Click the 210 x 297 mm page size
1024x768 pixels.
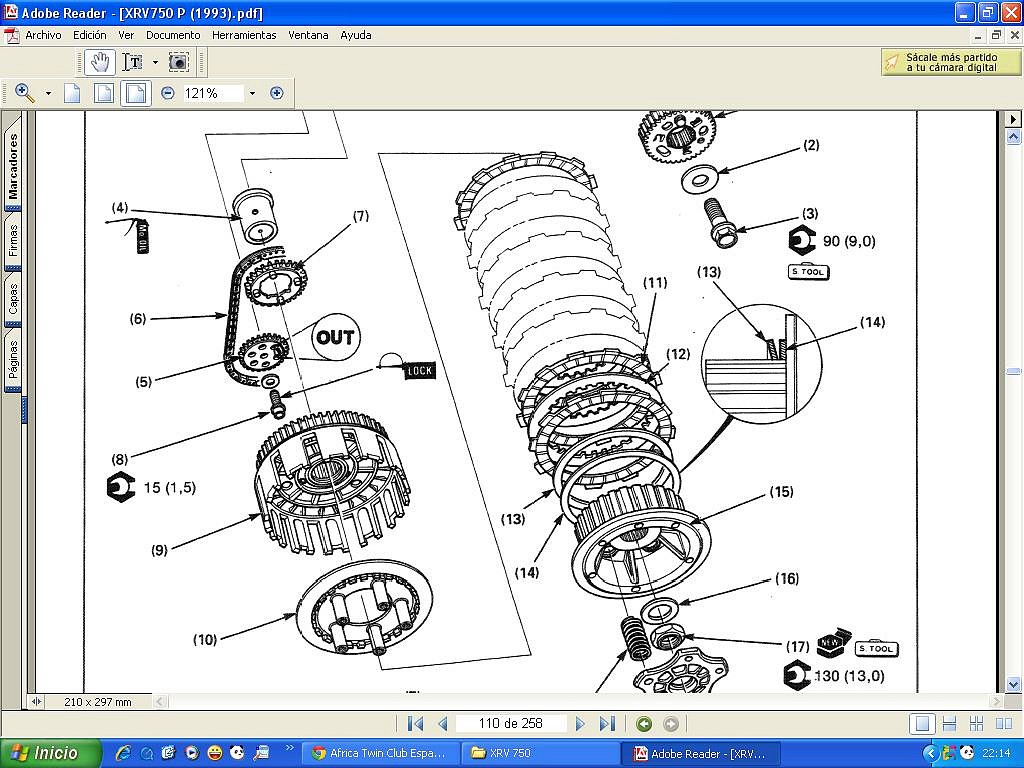click(x=98, y=702)
